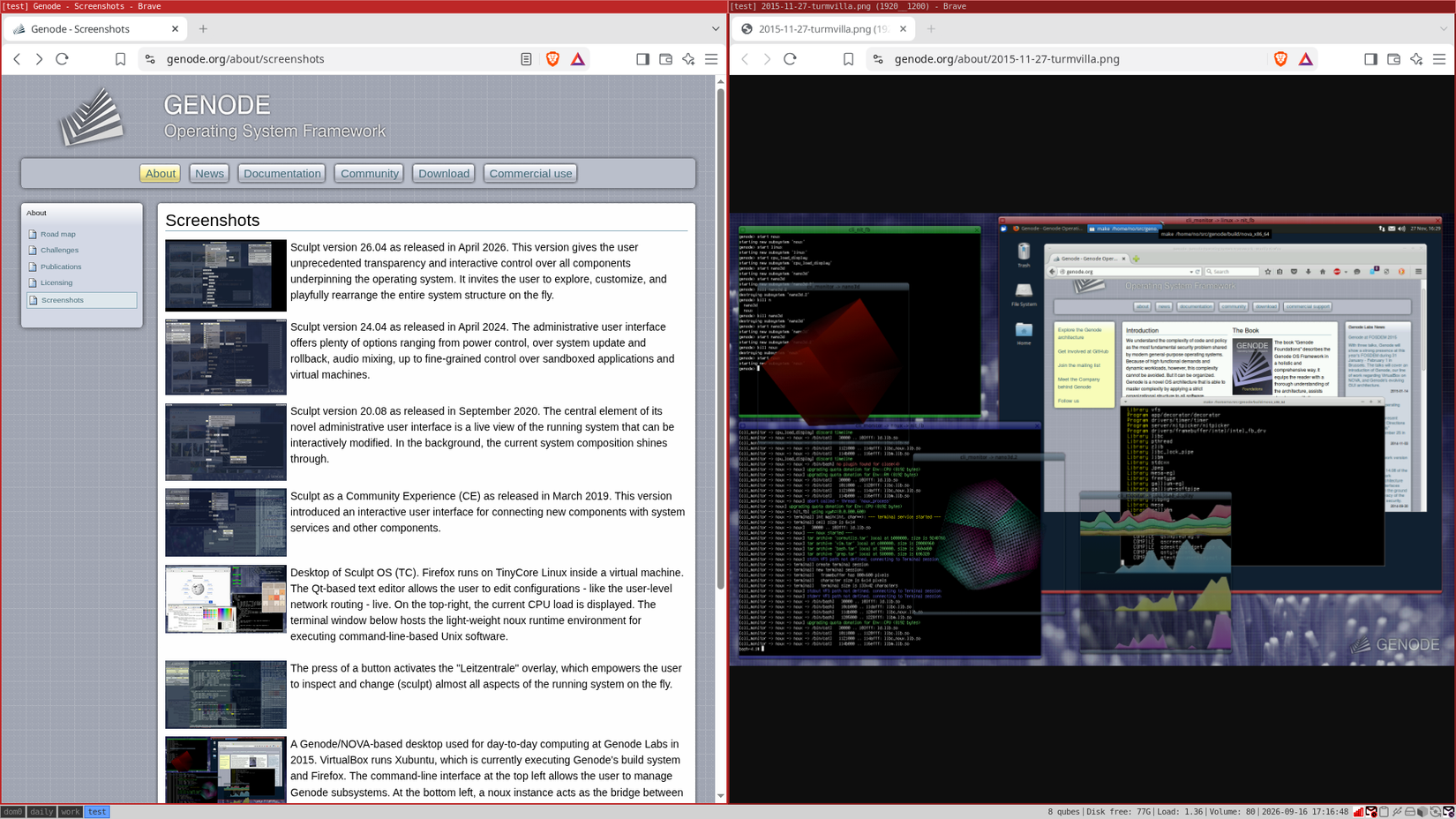Click the scrollbar down arrow on Screenshots page
This screenshot has height=819, width=1456.
tap(720, 796)
